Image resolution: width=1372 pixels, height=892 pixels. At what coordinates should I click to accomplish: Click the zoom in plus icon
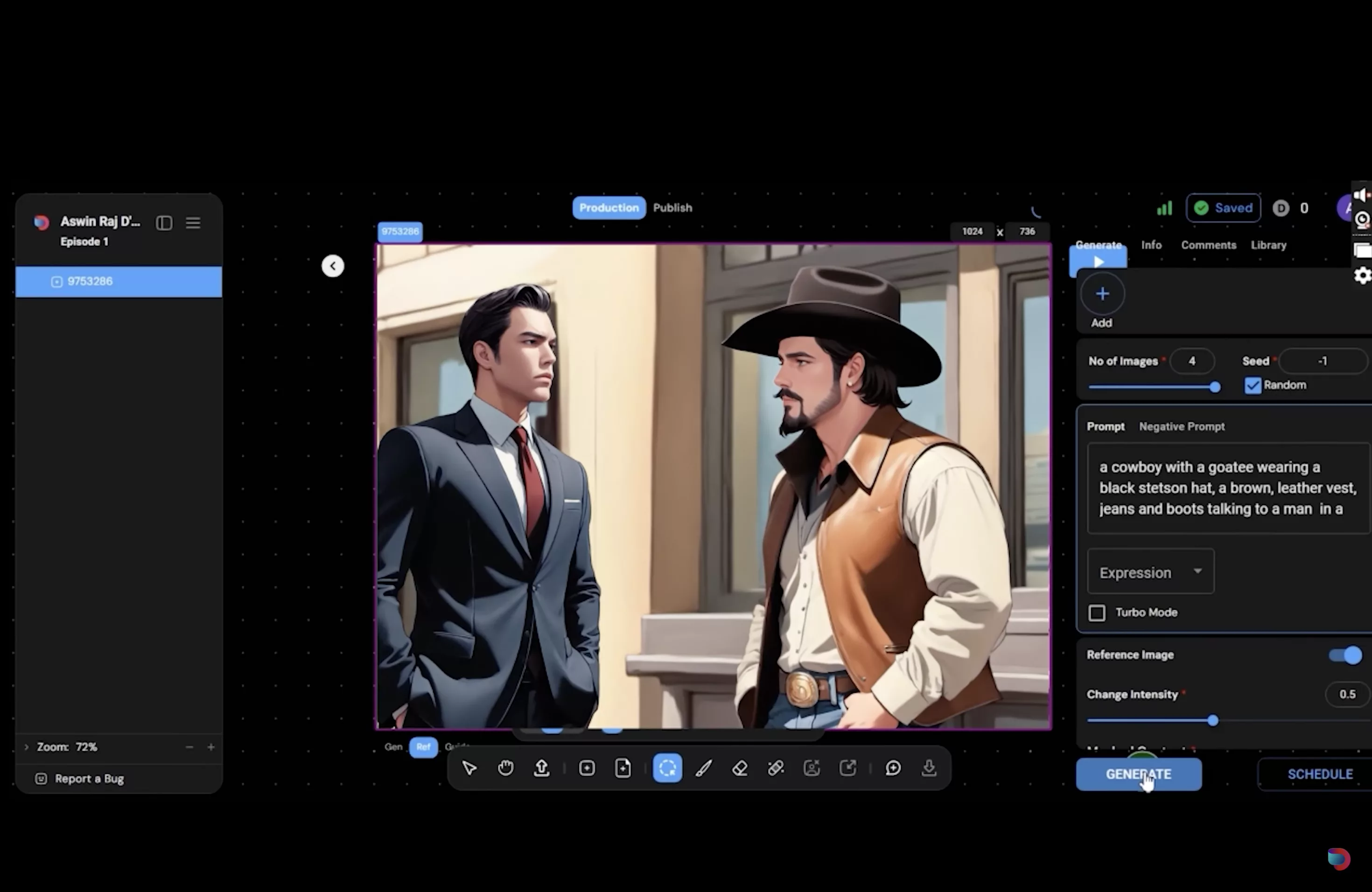(x=211, y=747)
